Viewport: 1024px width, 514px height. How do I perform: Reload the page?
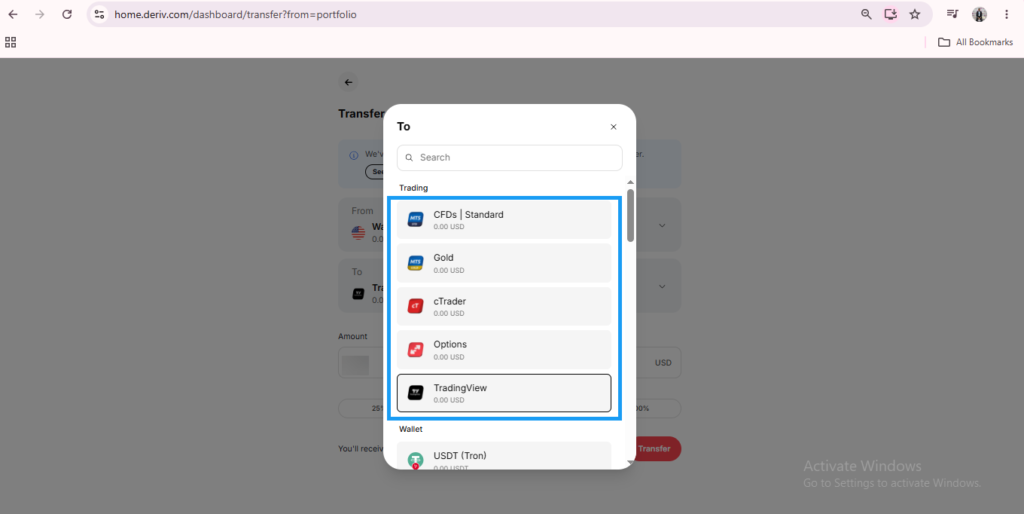(x=67, y=14)
